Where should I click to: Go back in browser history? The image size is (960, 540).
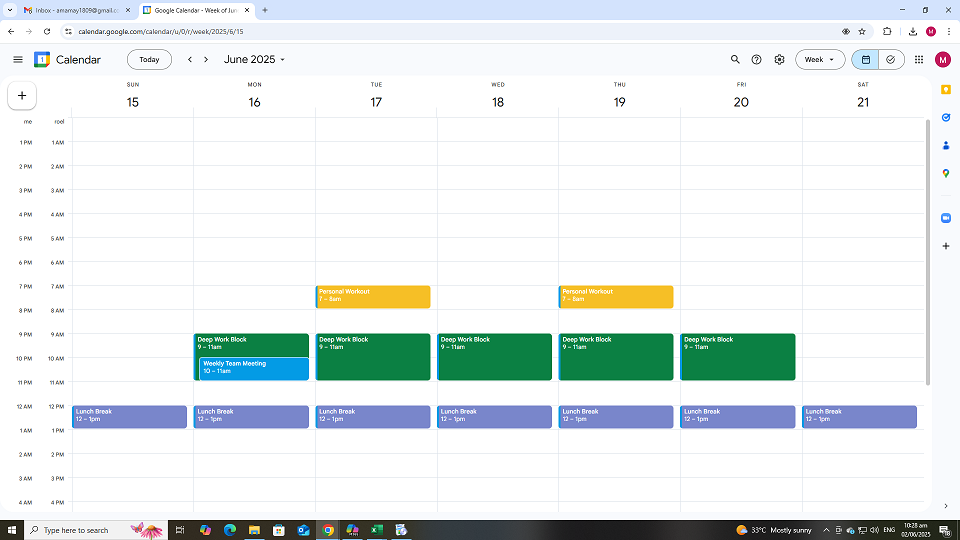(11, 31)
